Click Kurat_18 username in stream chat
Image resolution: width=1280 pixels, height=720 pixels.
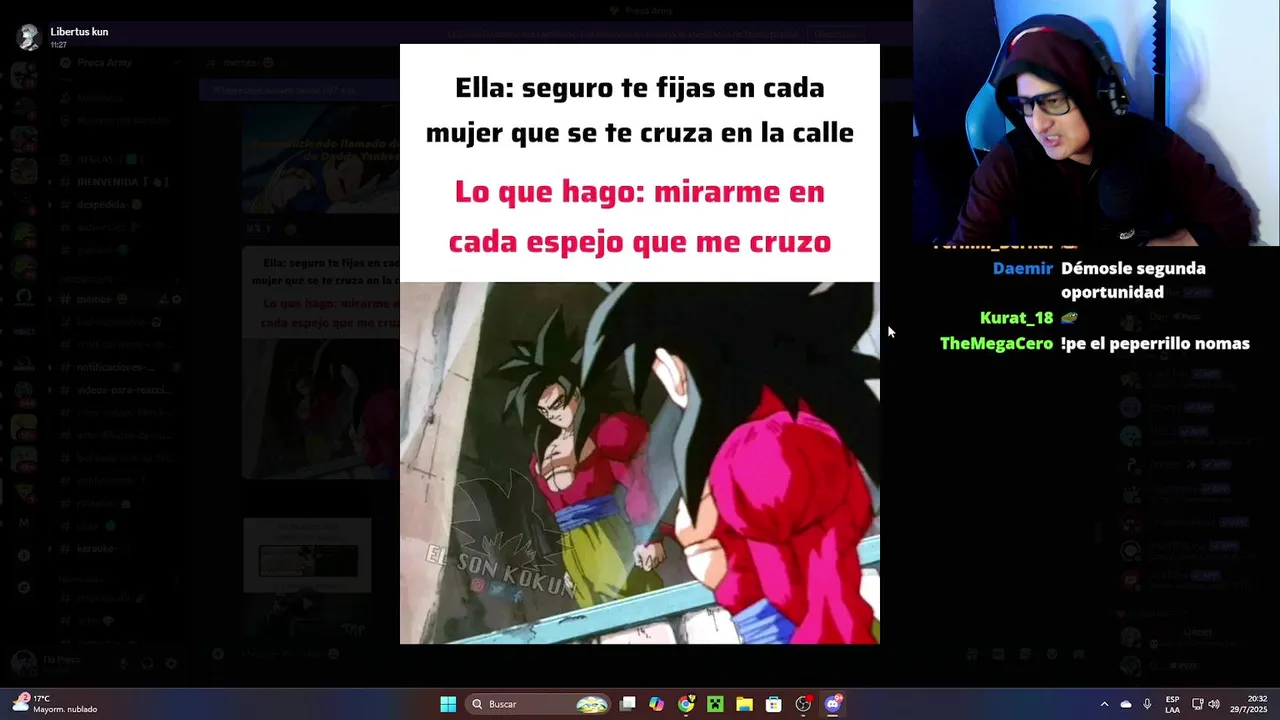tap(1016, 318)
